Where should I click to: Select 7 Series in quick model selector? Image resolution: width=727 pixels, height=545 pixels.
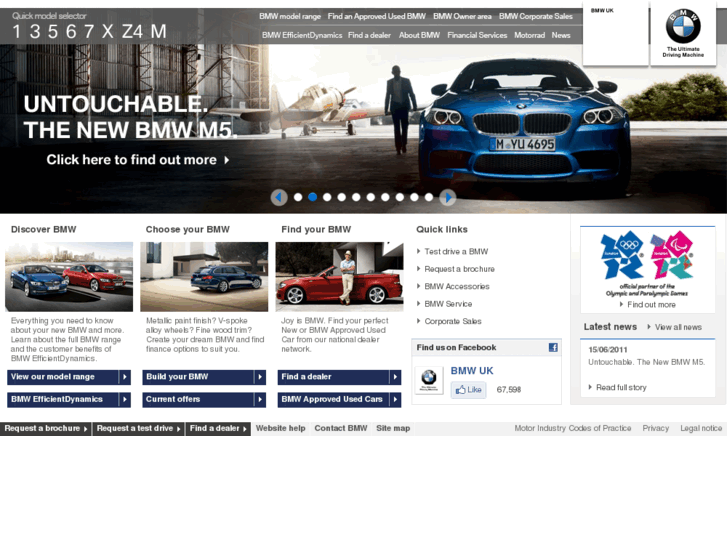89,32
